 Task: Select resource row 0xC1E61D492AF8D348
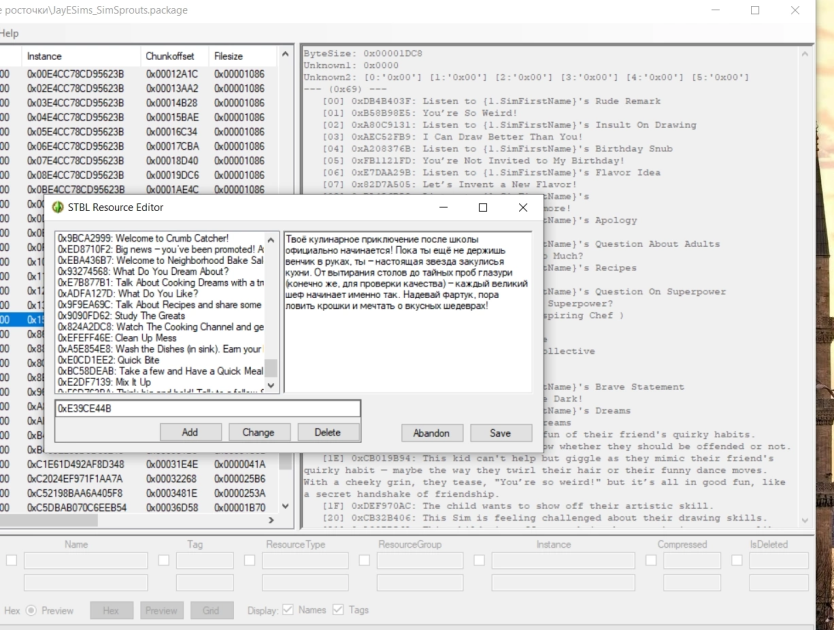click(x=138, y=465)
